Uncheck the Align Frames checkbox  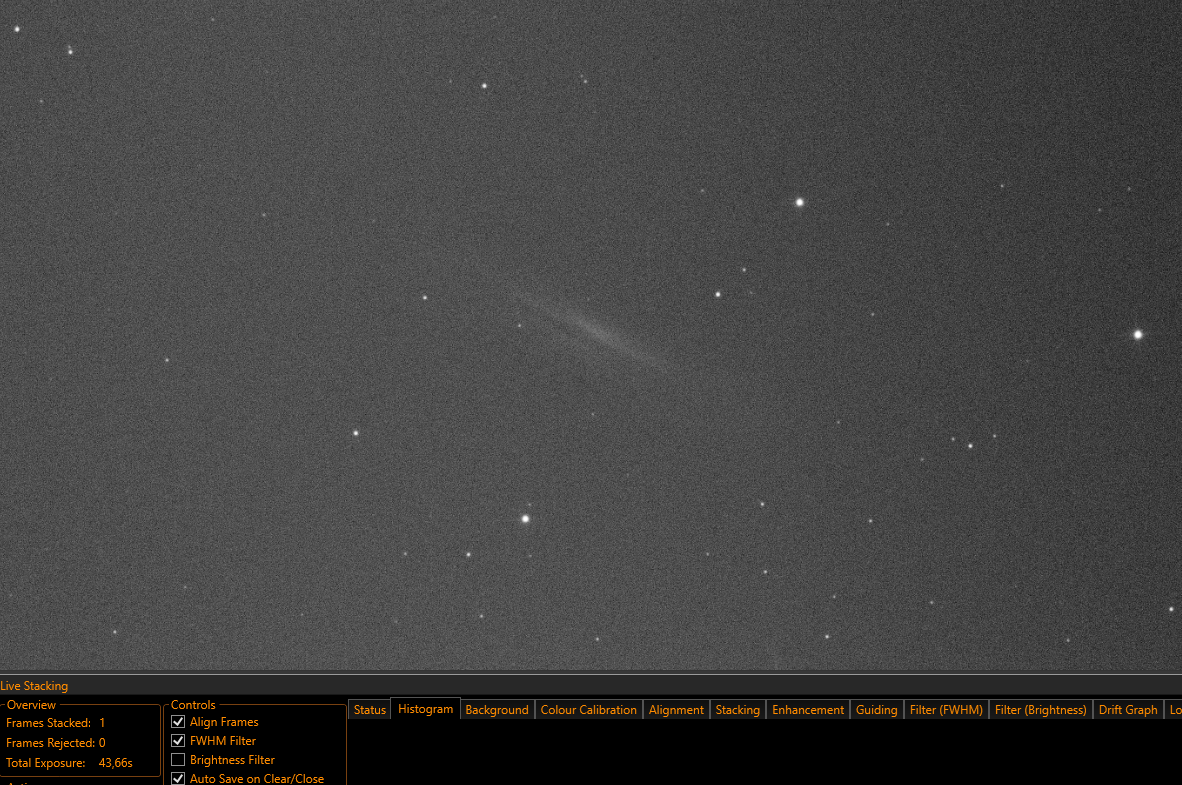(179, 722)
